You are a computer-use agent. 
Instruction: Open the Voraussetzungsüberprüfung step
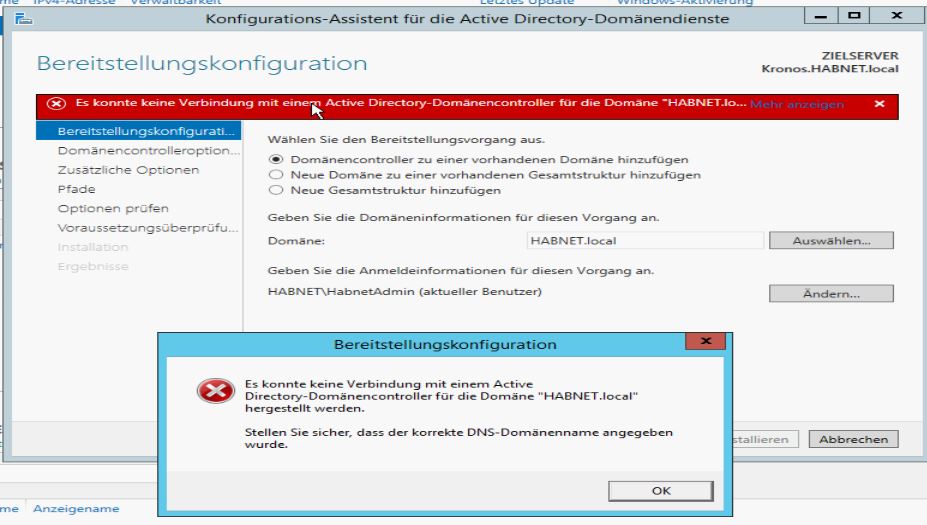click(148, 228)
